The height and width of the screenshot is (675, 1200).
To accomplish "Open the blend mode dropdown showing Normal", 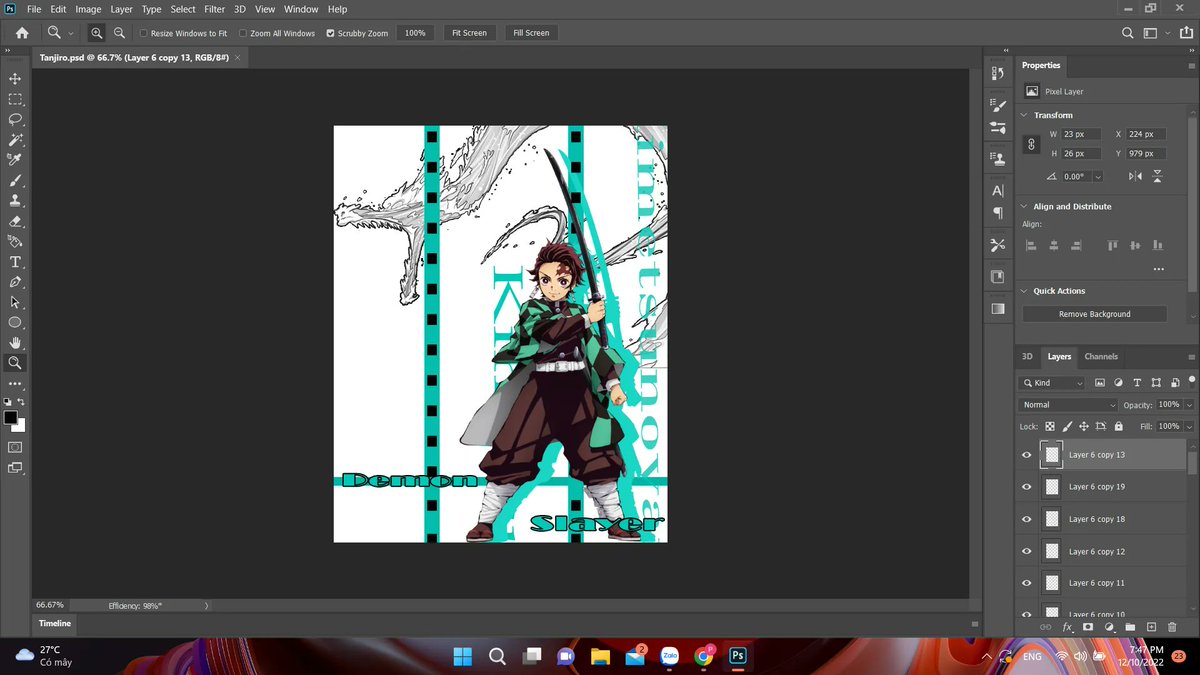I will [x=1066, y=404].
